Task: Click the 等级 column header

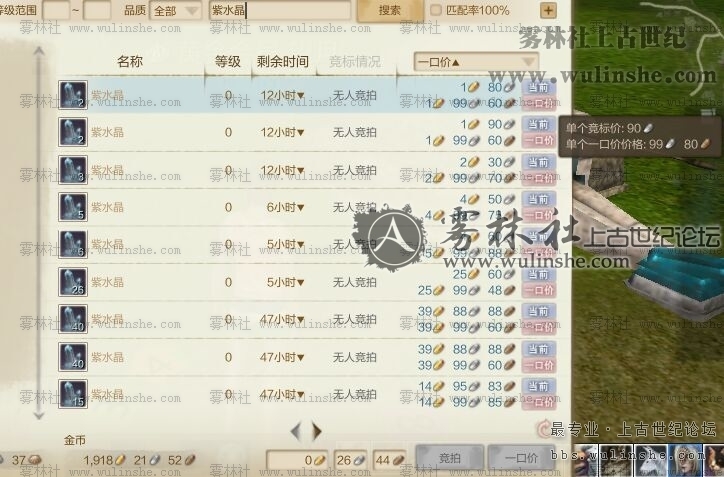Action: point(228,61)
